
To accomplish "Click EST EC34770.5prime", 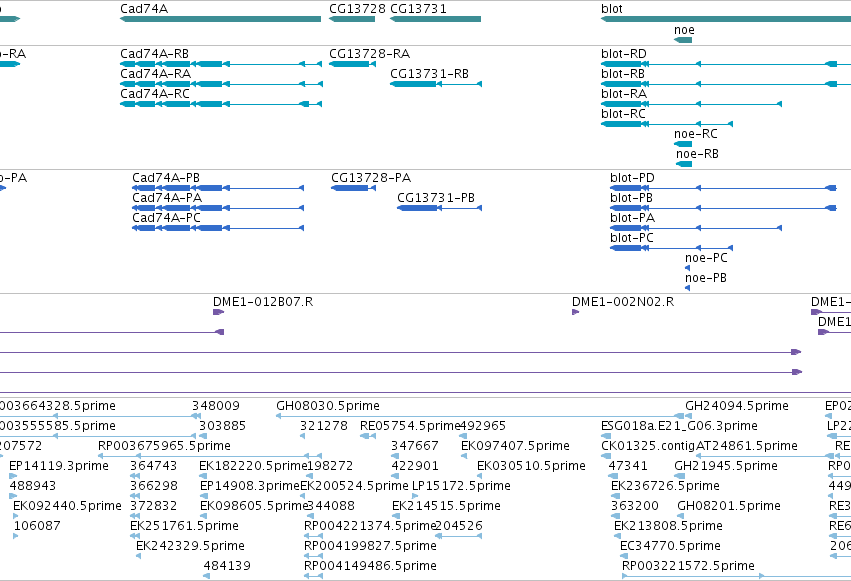I will click(x=670, y=546).
